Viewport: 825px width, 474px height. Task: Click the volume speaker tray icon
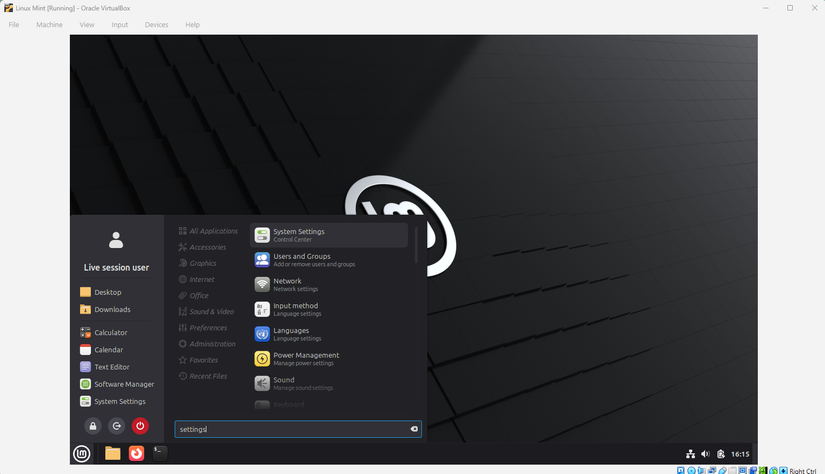pos(706,454)
